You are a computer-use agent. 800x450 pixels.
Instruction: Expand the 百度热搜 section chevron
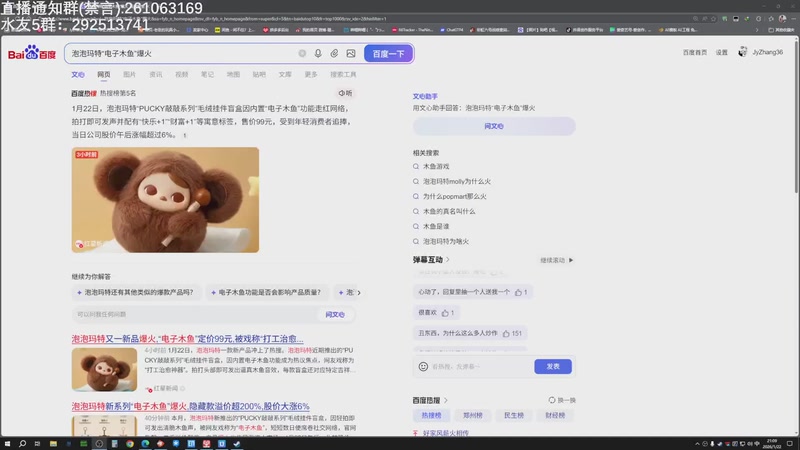coord(446,401)
